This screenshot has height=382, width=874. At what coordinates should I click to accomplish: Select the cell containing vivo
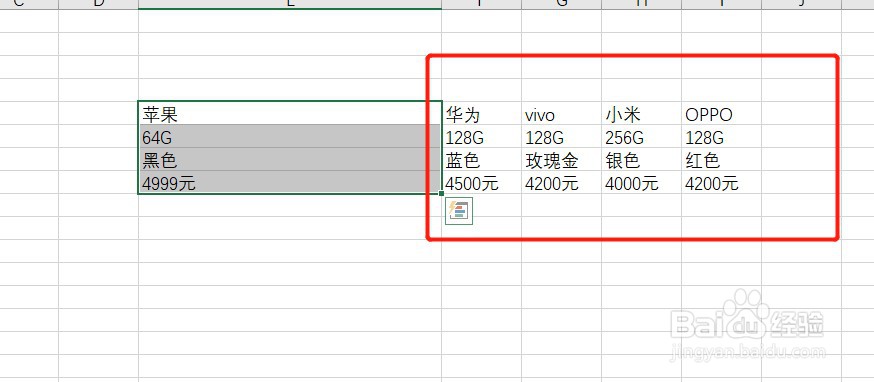pyautogui.click(x=562, y=113)
